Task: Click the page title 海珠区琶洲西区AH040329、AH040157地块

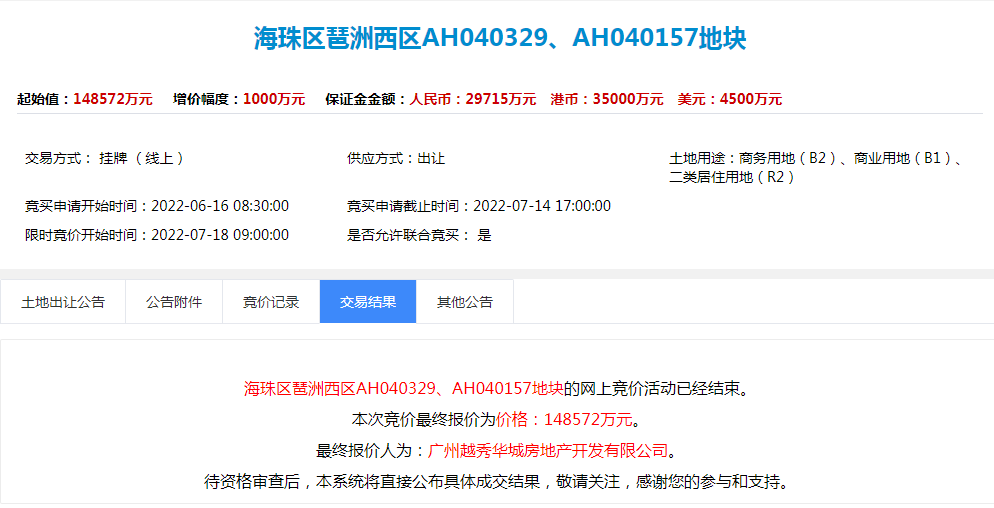Action: tap(500, 38)
